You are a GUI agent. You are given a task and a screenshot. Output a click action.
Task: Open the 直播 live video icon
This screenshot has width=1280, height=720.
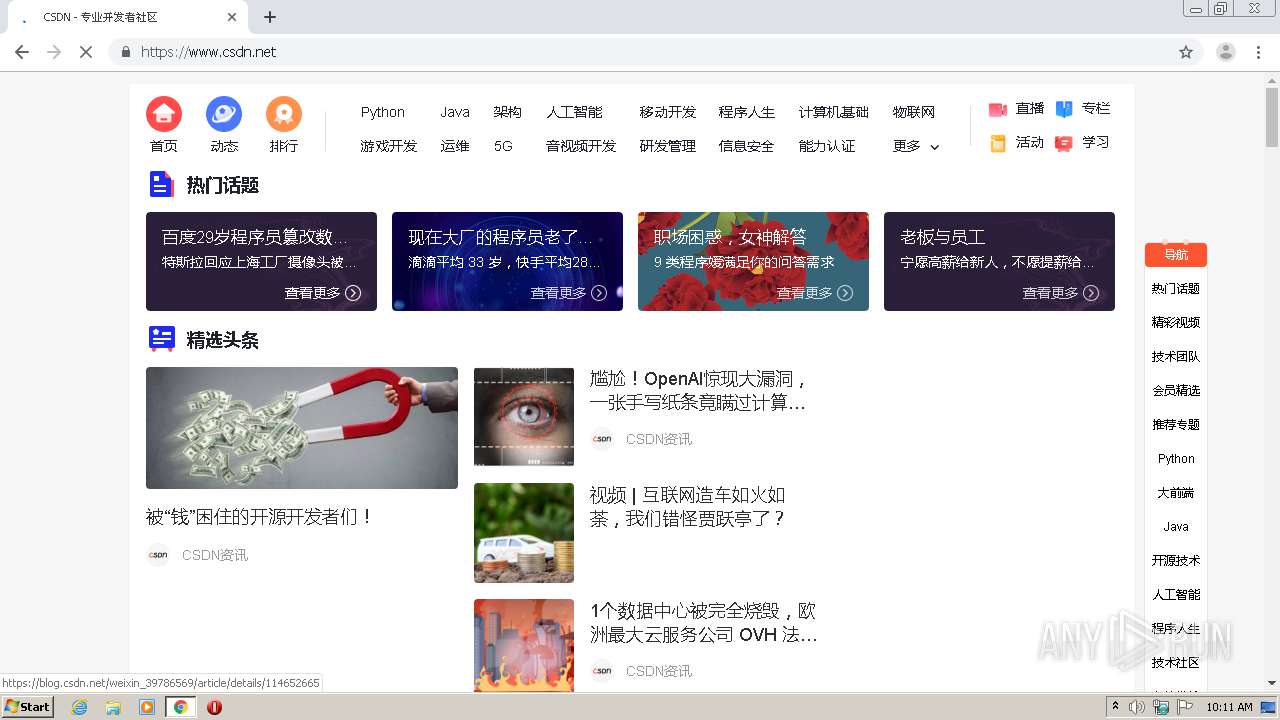pos(998,109)
